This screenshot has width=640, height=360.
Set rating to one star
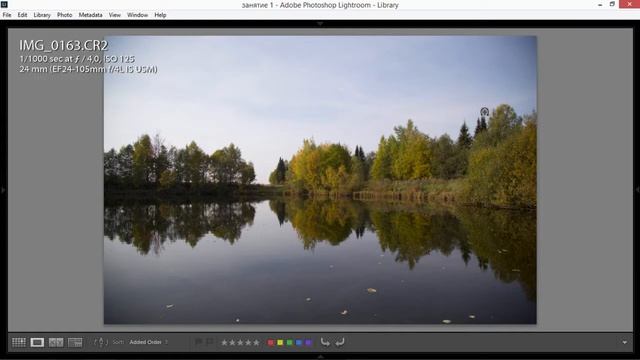[x=224, y=342]
